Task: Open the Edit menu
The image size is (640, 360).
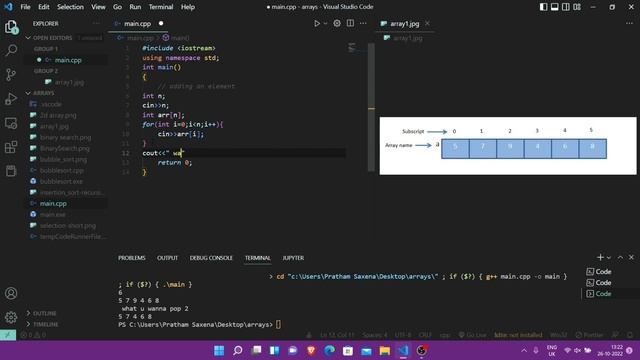Action: point(44,7)
